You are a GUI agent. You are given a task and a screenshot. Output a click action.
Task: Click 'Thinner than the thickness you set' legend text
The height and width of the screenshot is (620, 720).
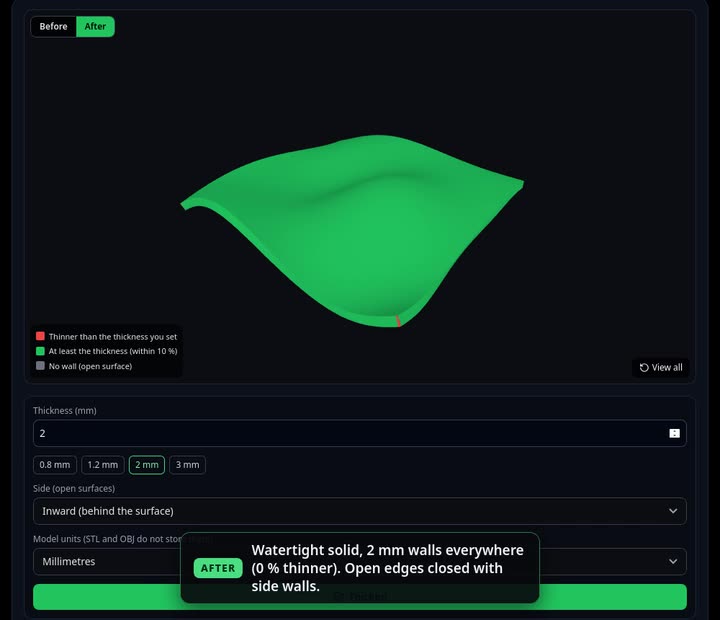coord(113,337)
